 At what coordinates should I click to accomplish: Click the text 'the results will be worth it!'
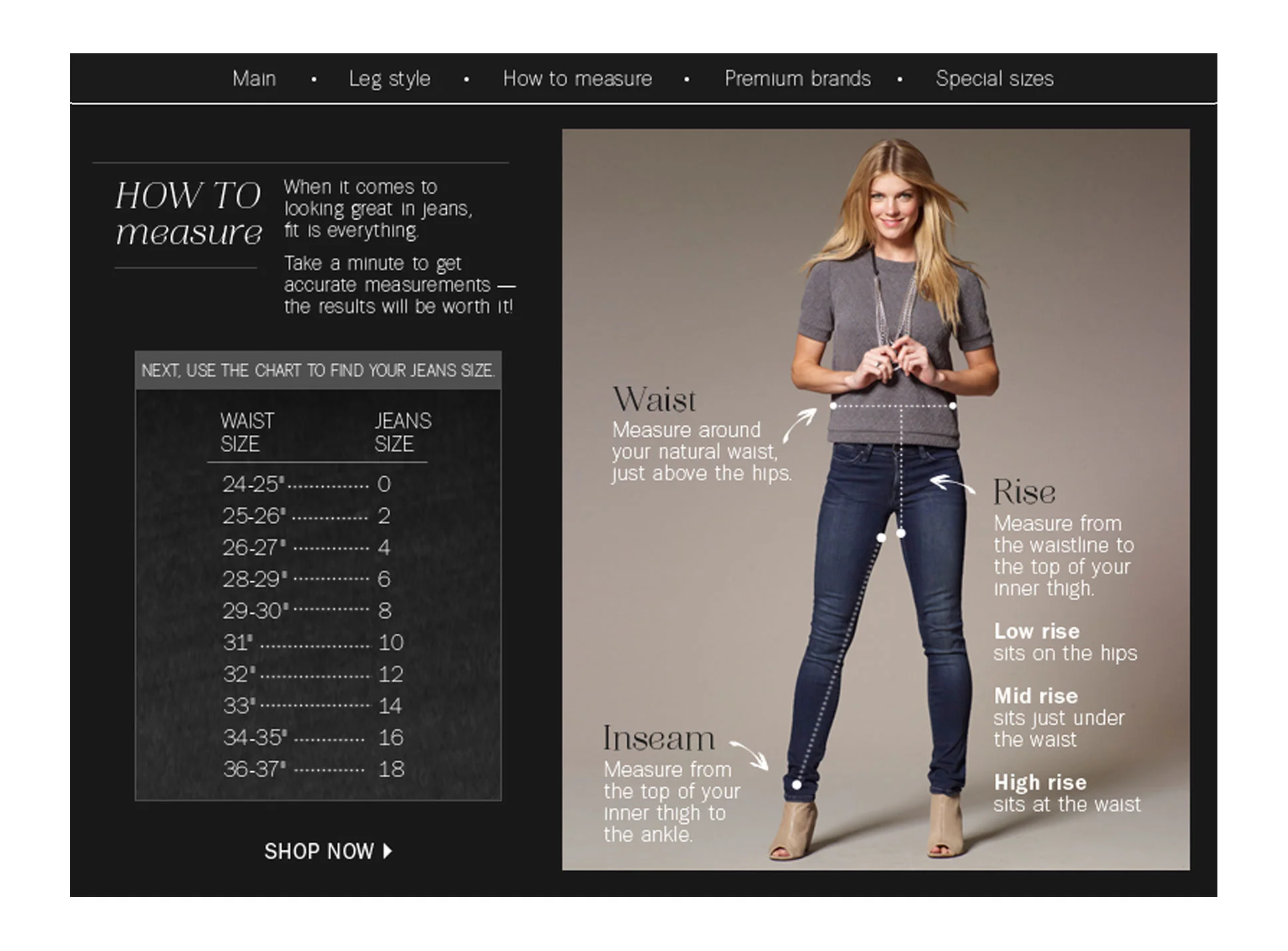398,306
